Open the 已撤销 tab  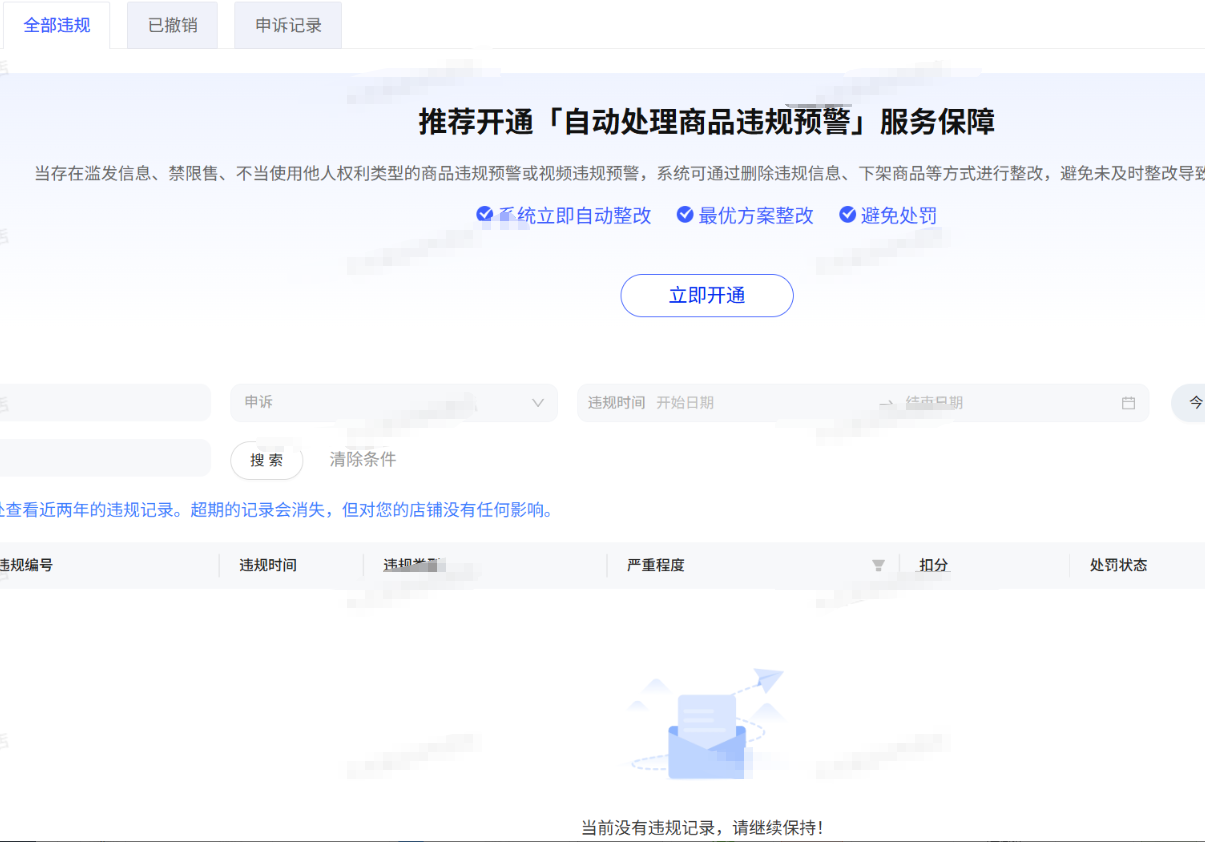point(172,25)
